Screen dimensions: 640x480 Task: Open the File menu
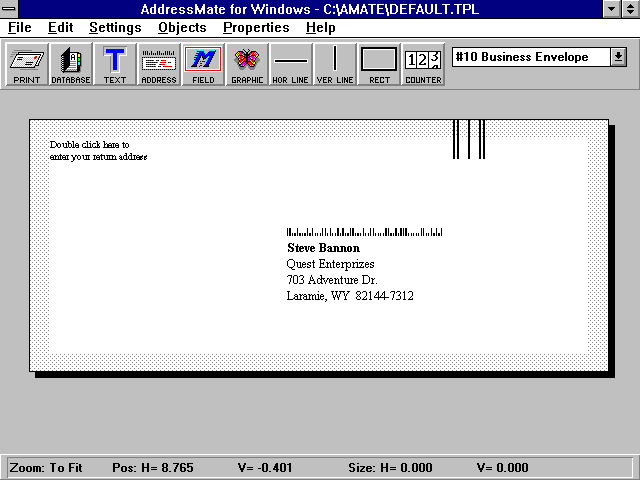coord(20,28)
